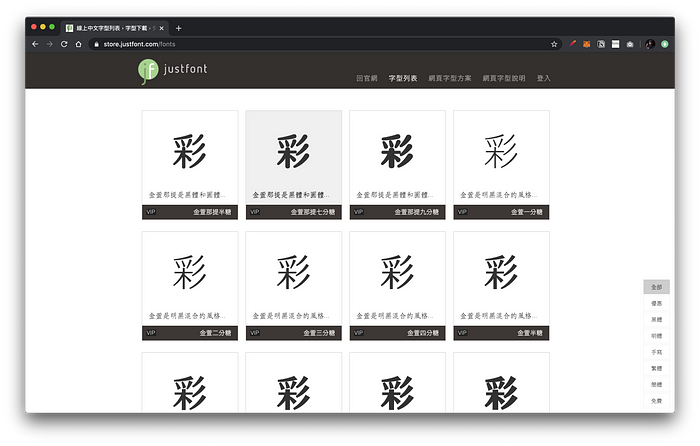Image resolution: width=700 pixels, height=446 pixels.
Task: Click the padlock site info icon
Action: pos(96,44)
